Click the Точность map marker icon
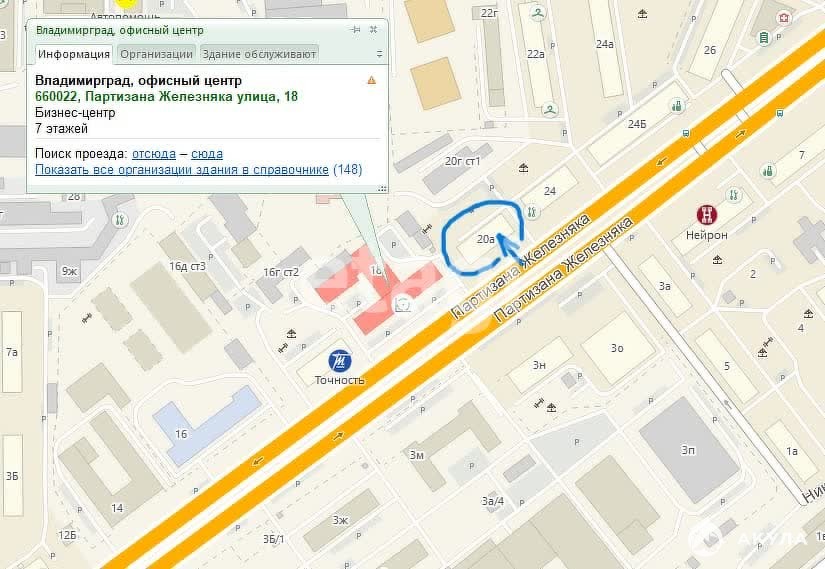The image size is (825, 569). coord(339,361)
